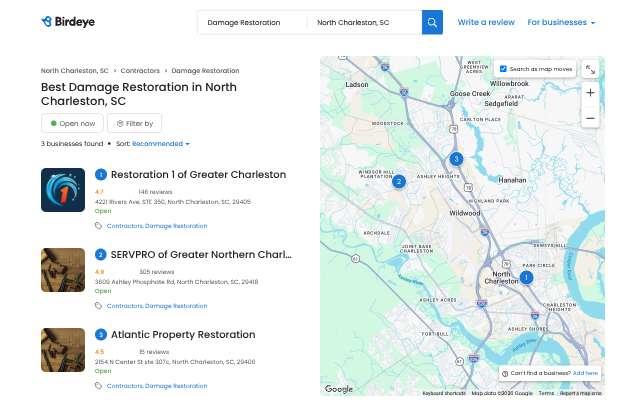Focus the Damage Restoration search field
This screenshot has height=400, width=640.
pos(252,22)
